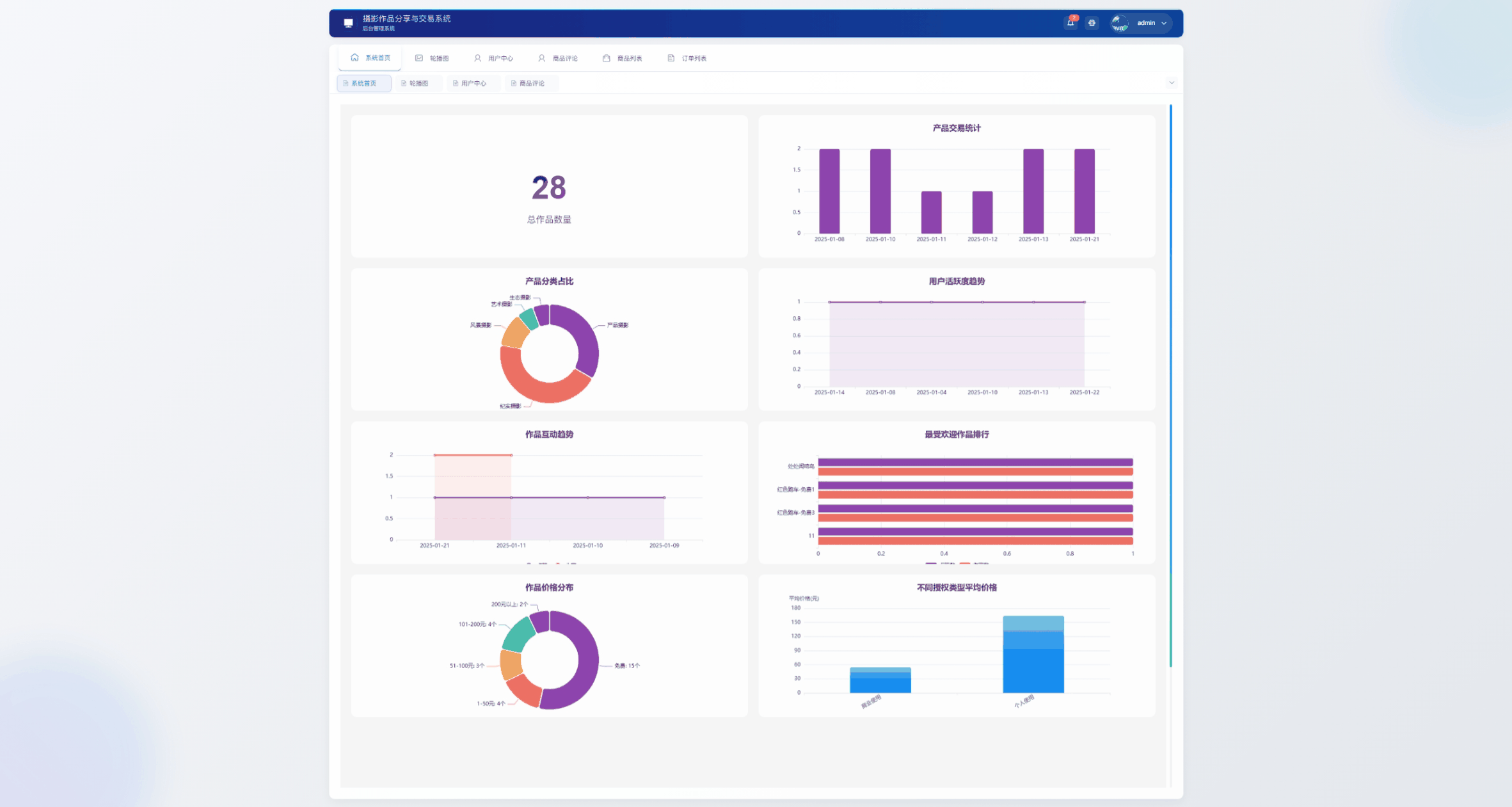Viewport: 1512px width, 807px height.
Task: Open the notification bell icon
Action: pyautogui.click(x=1070, y=23)
